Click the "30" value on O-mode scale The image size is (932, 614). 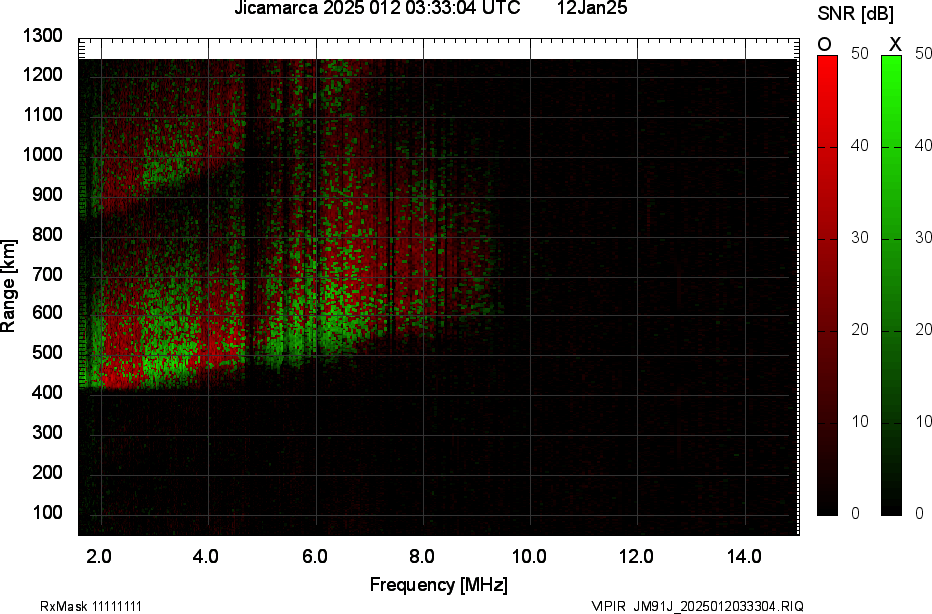[859, 238]
